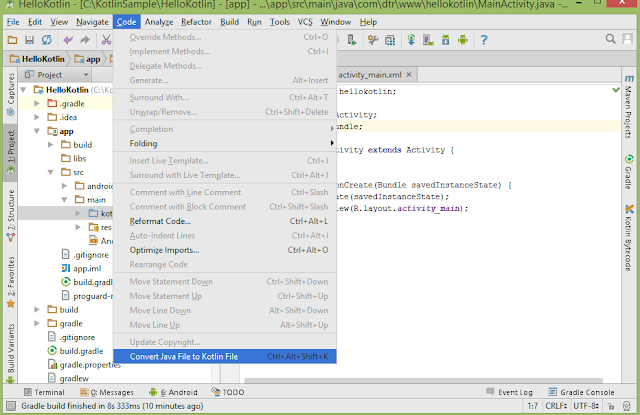The width and height of the screenshot is (640, 415).
Task: Toggle the 1: Project side tool window
Action: click(11, 153)
